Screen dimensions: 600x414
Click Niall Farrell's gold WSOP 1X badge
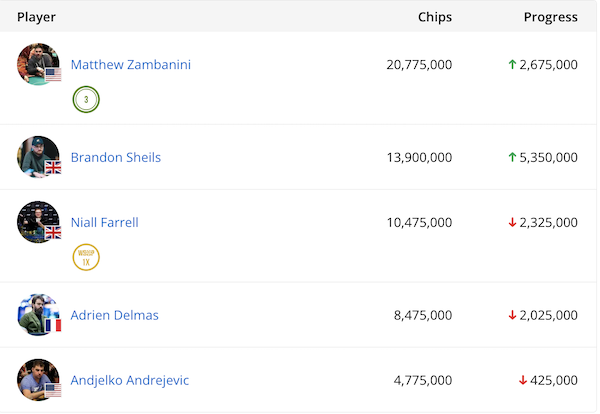tap(86, 257)
